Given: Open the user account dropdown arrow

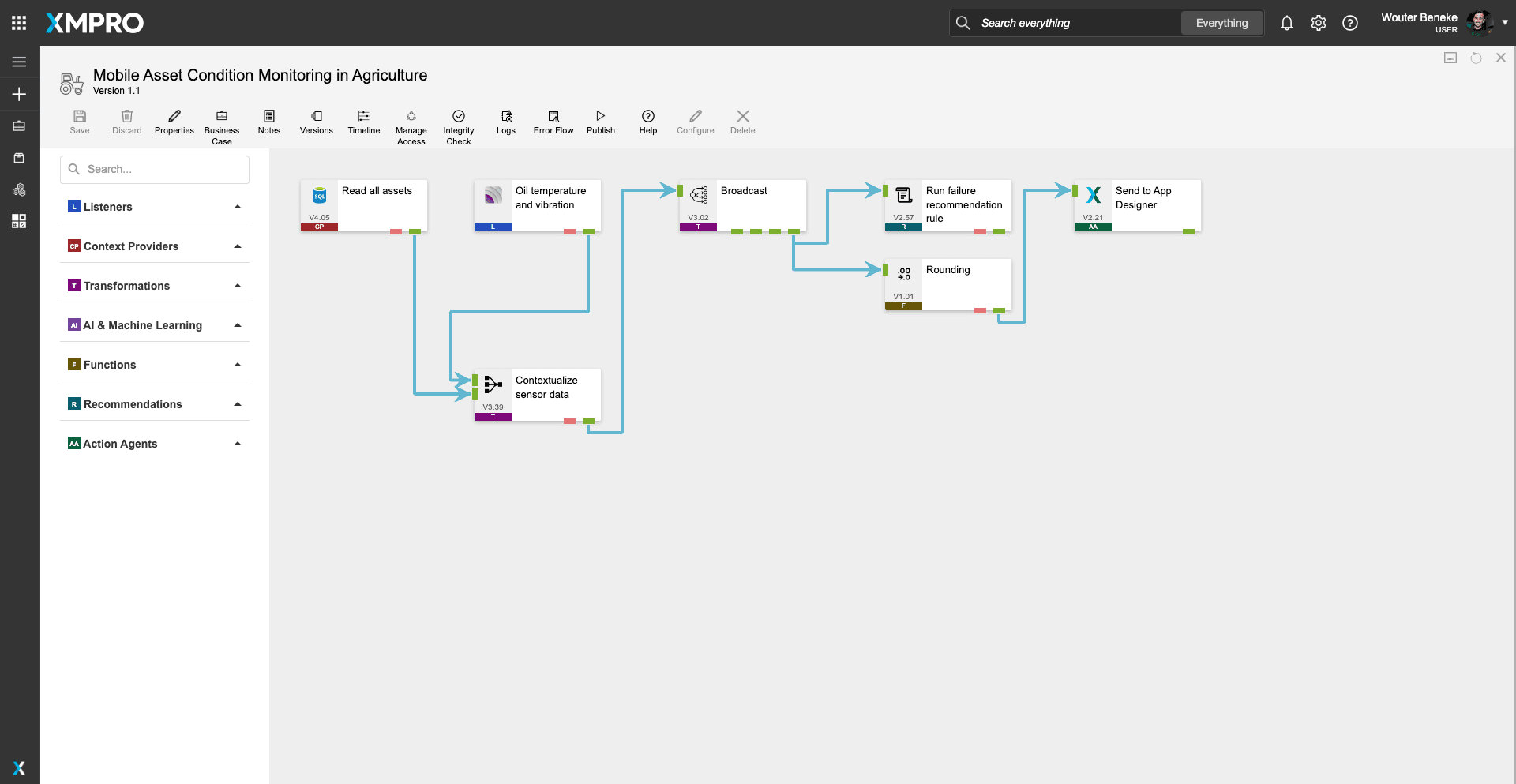Looking at the screenshot, I should (1505, 22).
